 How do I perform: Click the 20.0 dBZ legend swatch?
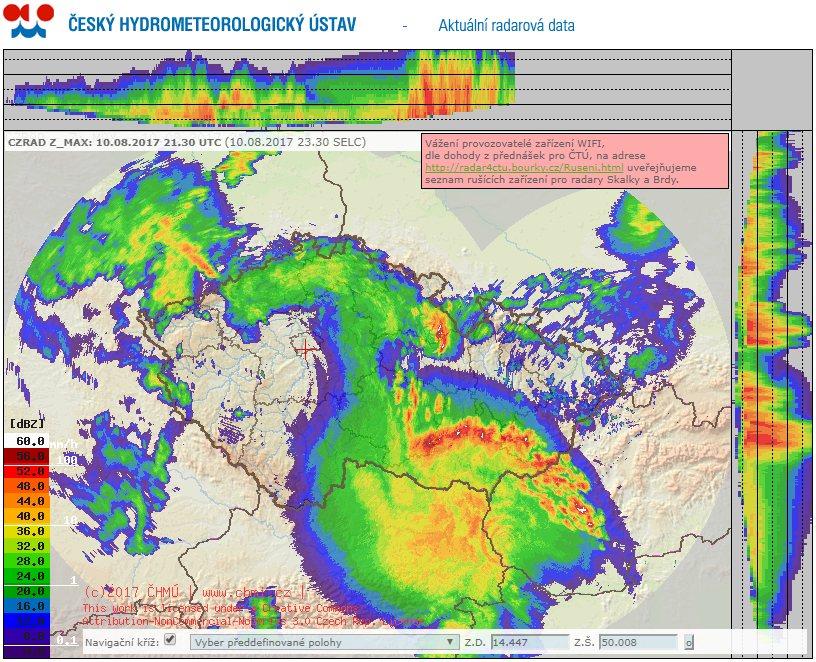27,592
